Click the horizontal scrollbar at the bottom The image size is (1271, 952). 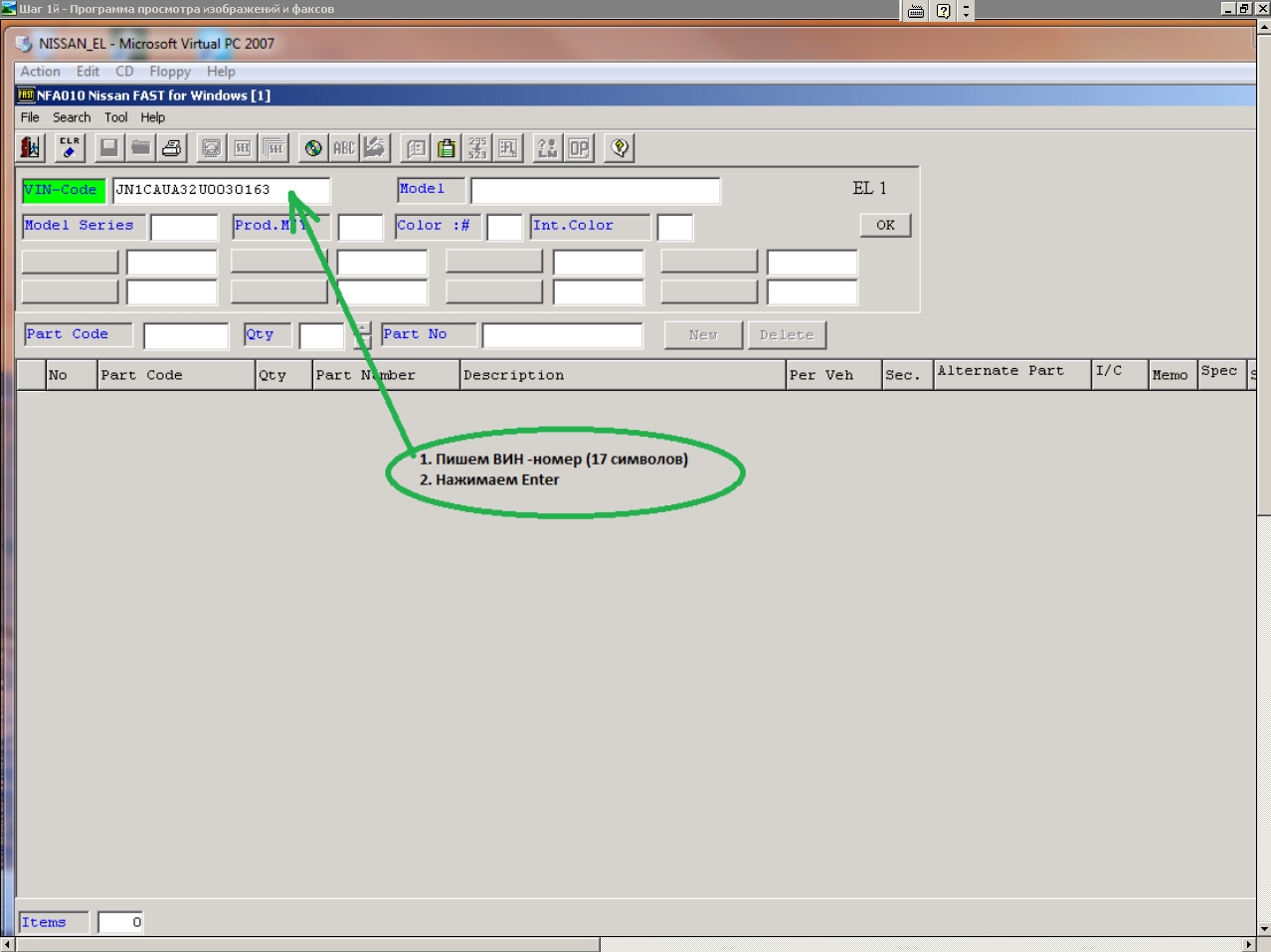(308, 944)
